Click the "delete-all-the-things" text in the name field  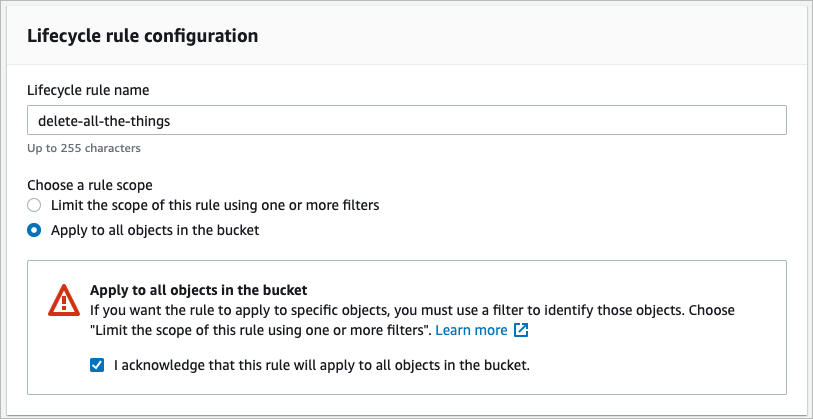tap(98, 120)
